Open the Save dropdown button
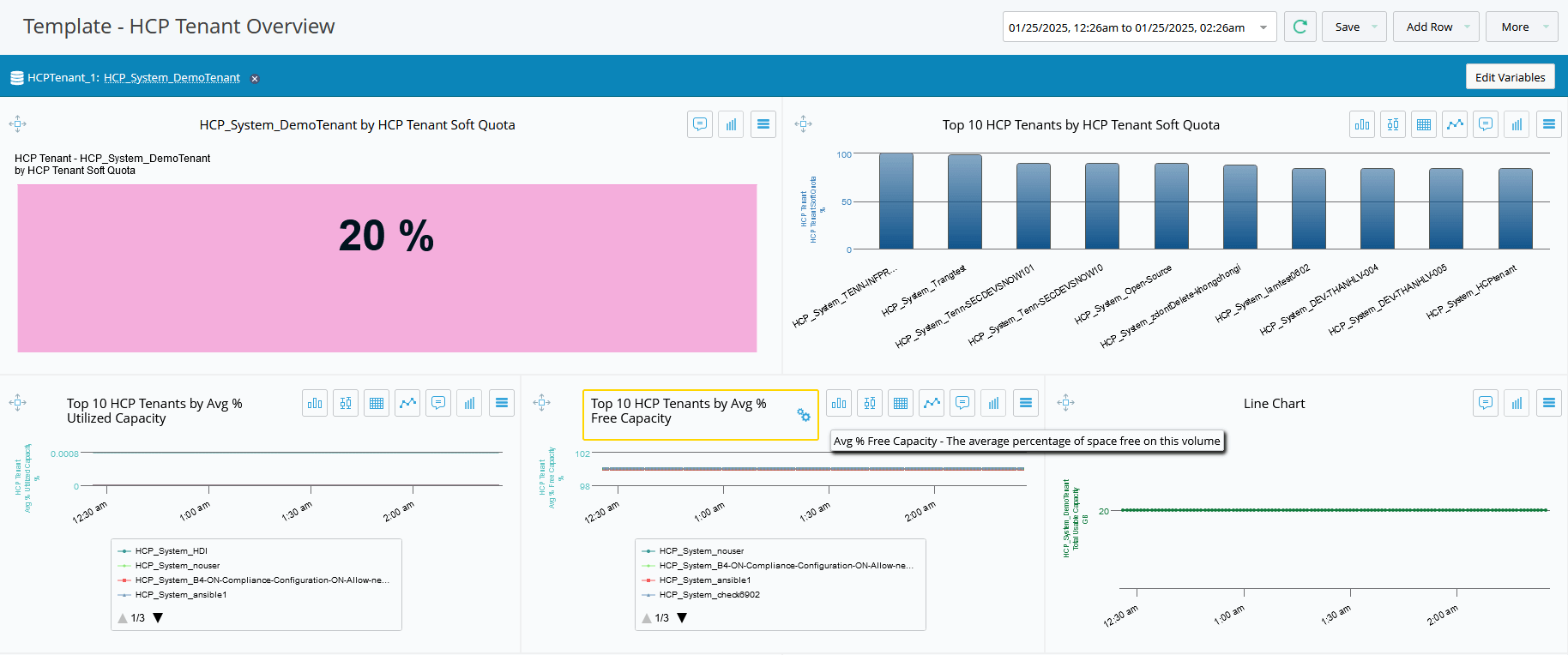The height and width of the screenshot is (655, 1568). pos(1354,27)
